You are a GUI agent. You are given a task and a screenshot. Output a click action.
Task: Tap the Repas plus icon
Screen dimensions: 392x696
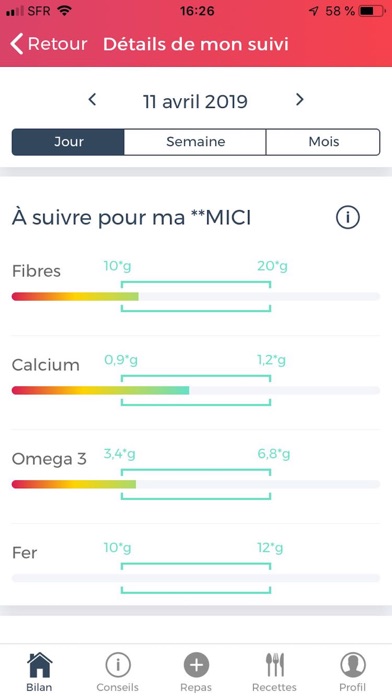click(196, 665)
